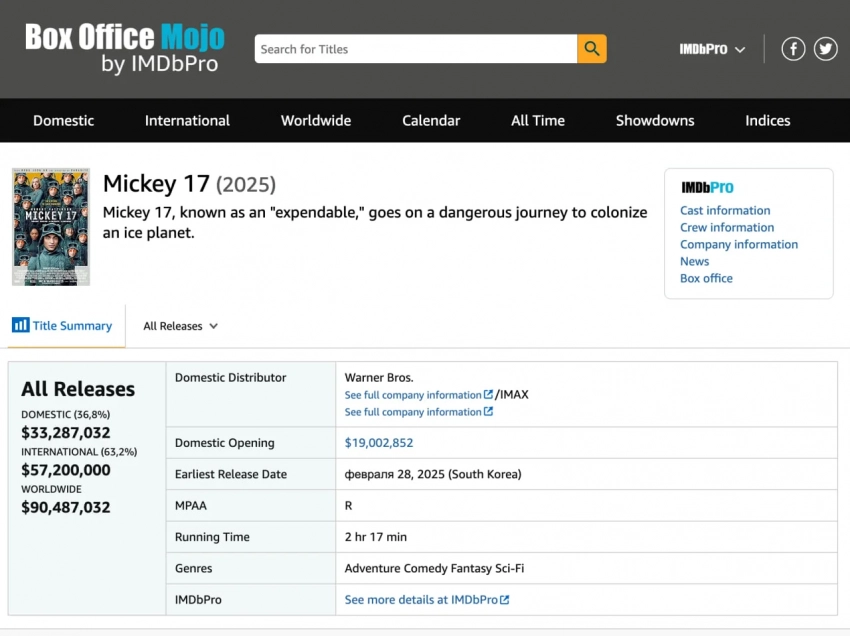This screenshot has height=636, width=850.
Task: Go to the Worldwide section
Action: tap(316, 120)
